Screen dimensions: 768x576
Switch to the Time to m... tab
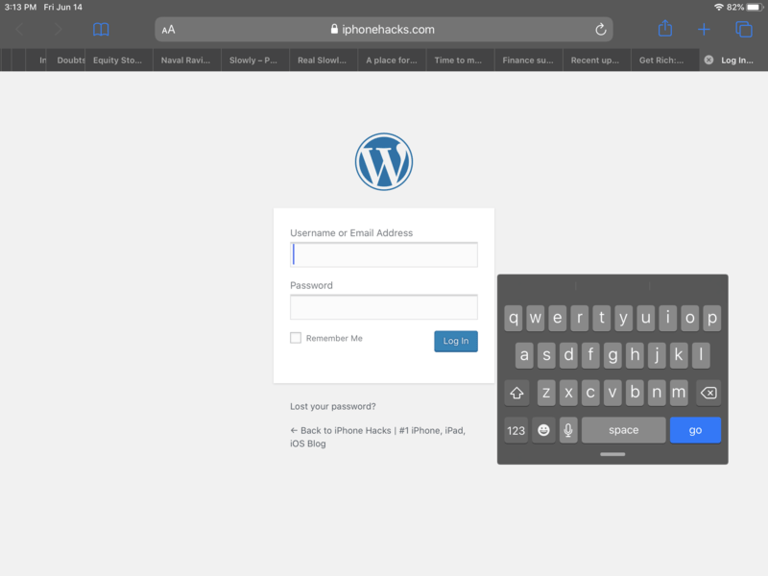tap(458, 60)
